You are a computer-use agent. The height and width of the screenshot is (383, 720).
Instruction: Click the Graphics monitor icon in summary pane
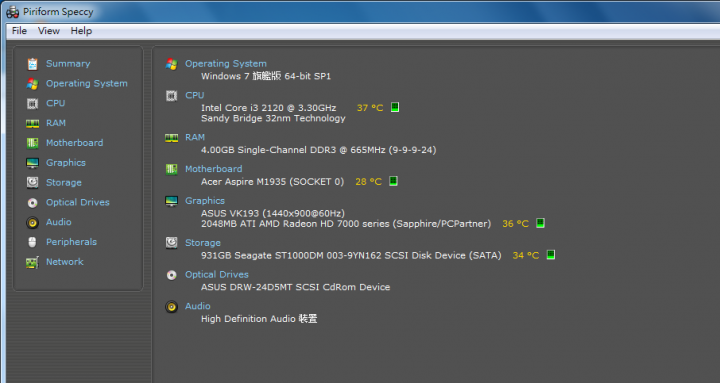pos(171,201)
